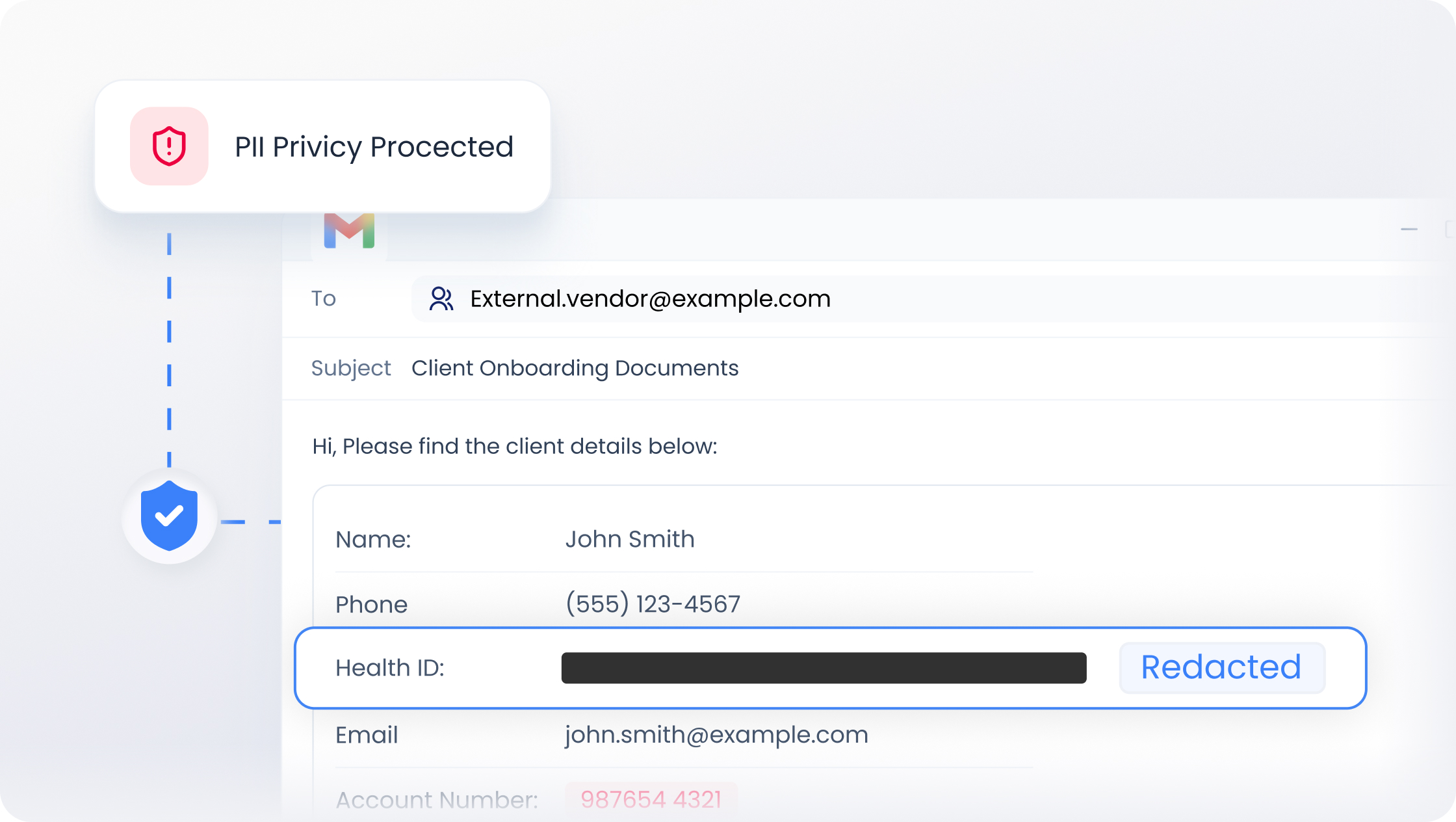Click the Phone label
The height and width of the screenshot is (822, 1456).
(371, 605)
